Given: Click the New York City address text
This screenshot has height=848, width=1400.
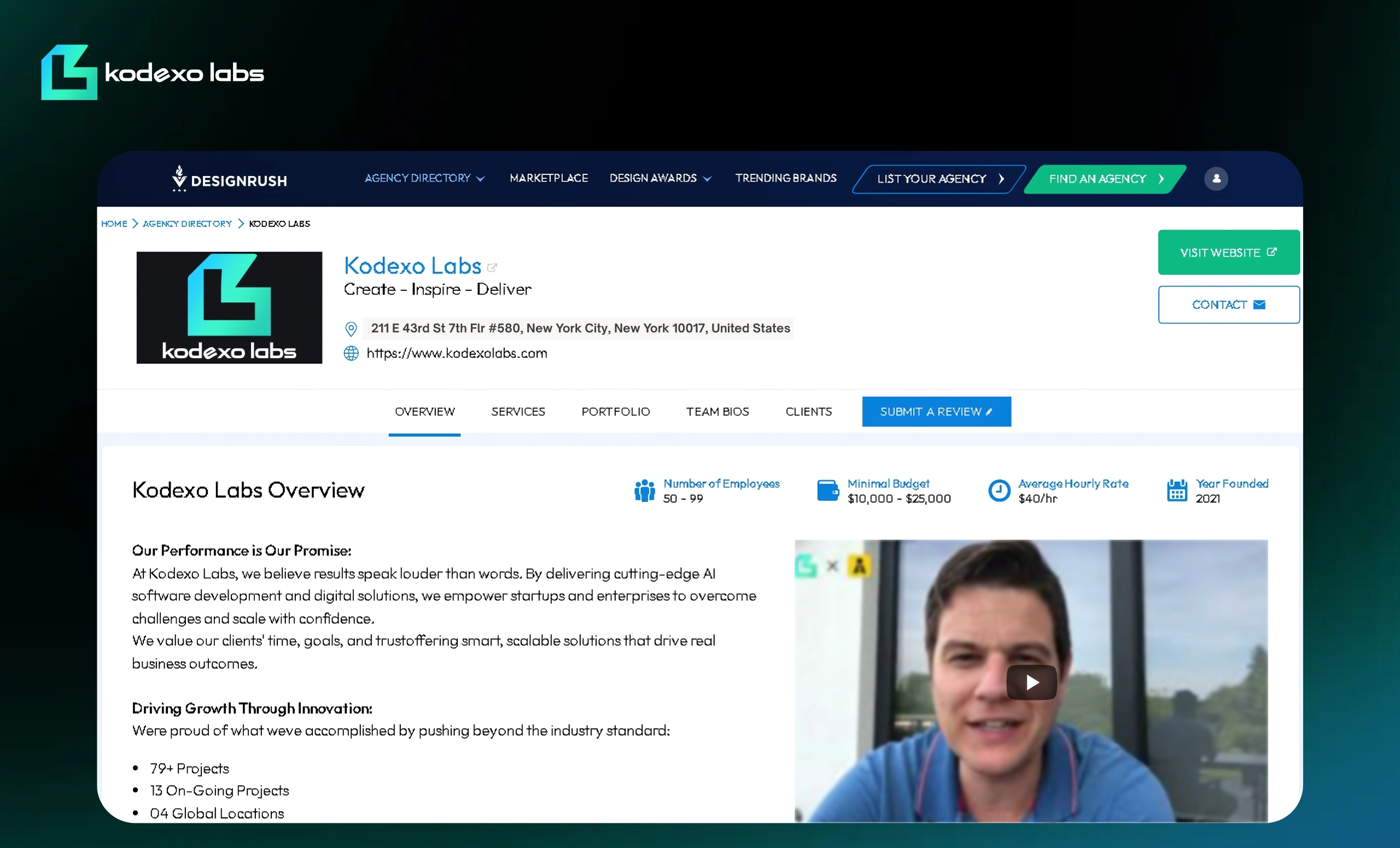Looking at the screenshot, I should 581,328.
